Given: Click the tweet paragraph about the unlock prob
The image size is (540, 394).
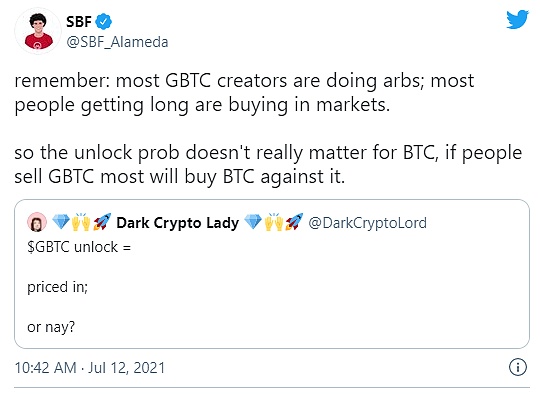Looking at the screenshot, I should click(x=268, y=165).
